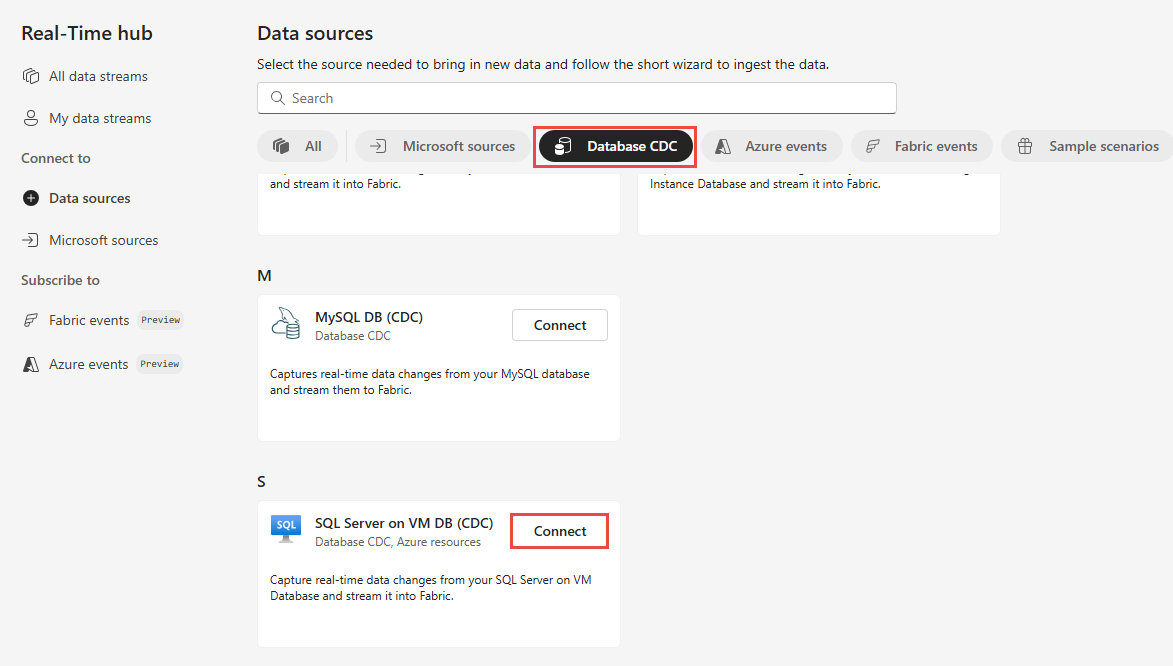Show Sample scenarios tab

[x=1088, y=147]
